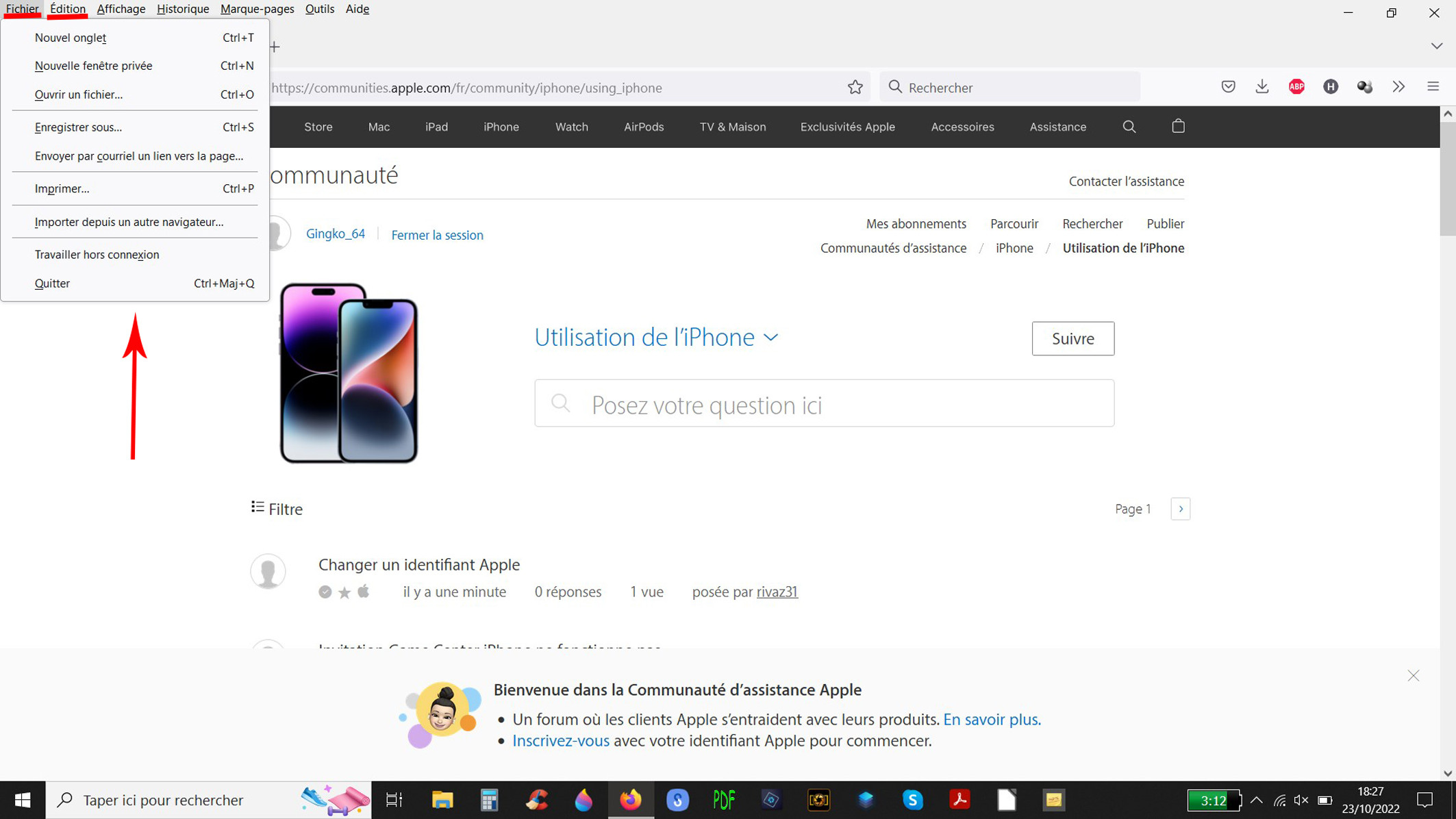Open the Apple shopping bag icon
This screenshot has height=819, width=1456.
(x=1178, y=127)
